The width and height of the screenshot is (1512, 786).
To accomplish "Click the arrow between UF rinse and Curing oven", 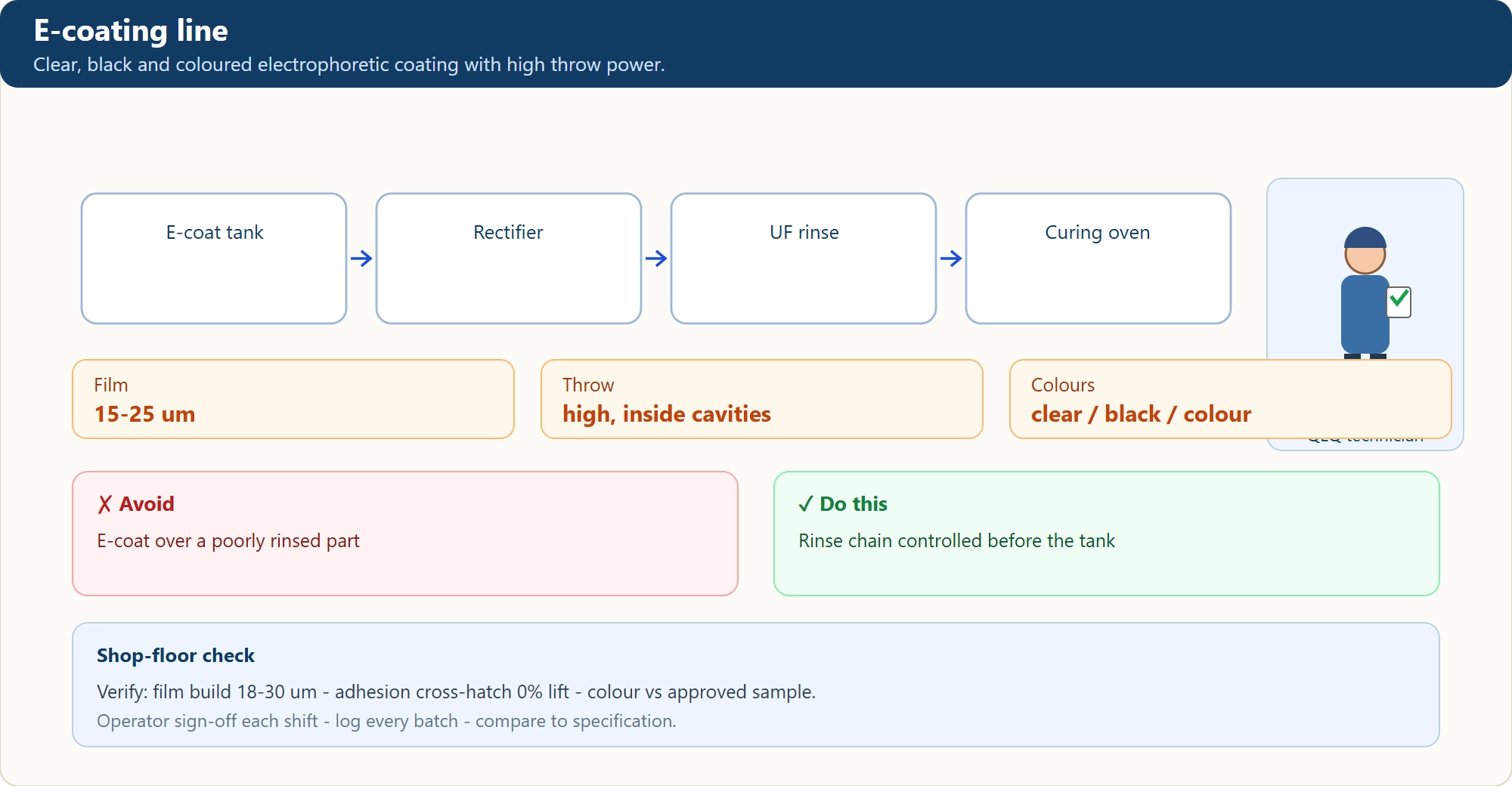I will pyautogui.click(x=951, y=258).
